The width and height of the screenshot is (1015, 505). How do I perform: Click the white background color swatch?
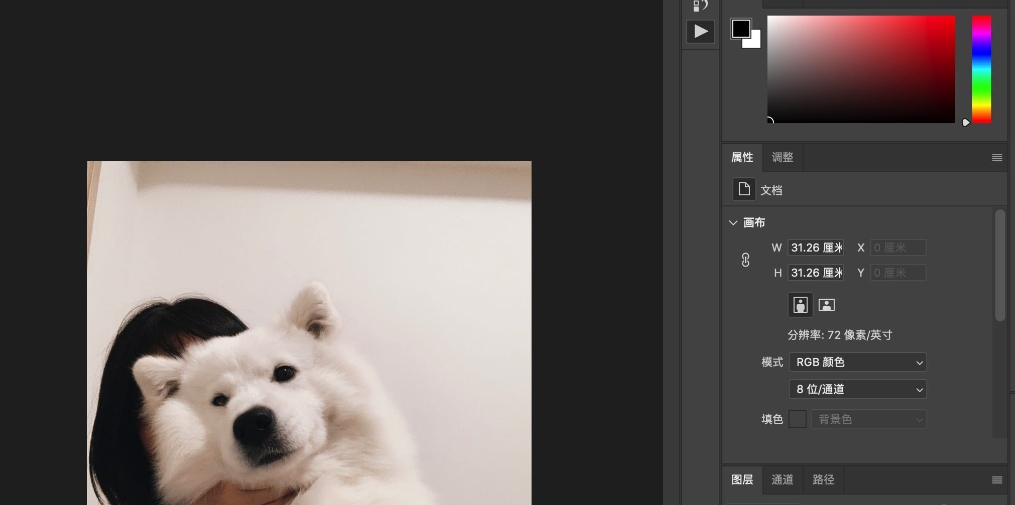(754, 42)
